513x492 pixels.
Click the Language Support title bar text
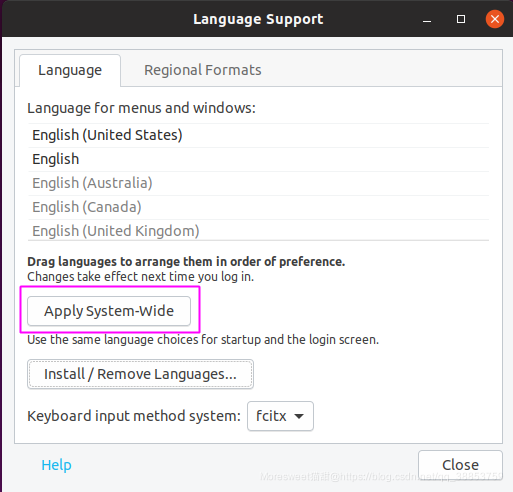pyautogui.click(x=258, y=19)
